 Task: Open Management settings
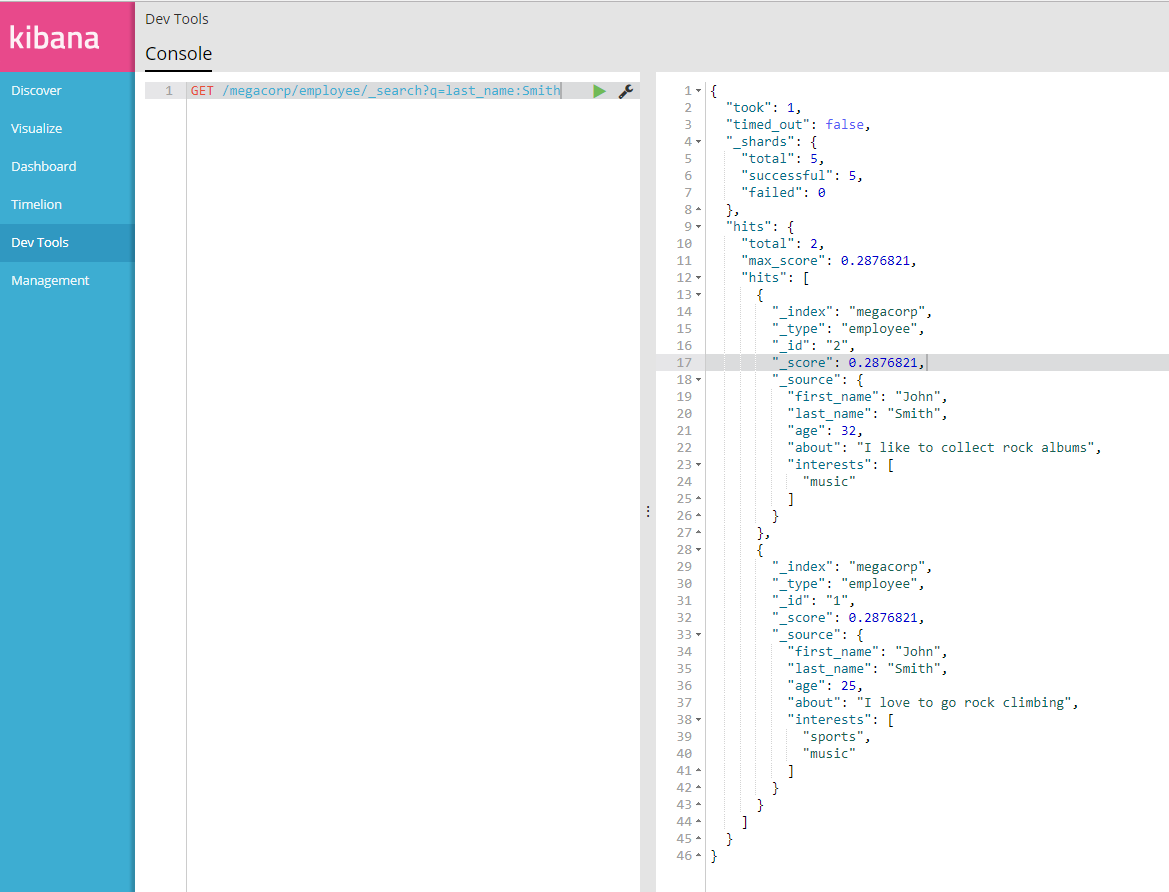tap(50, 280)
